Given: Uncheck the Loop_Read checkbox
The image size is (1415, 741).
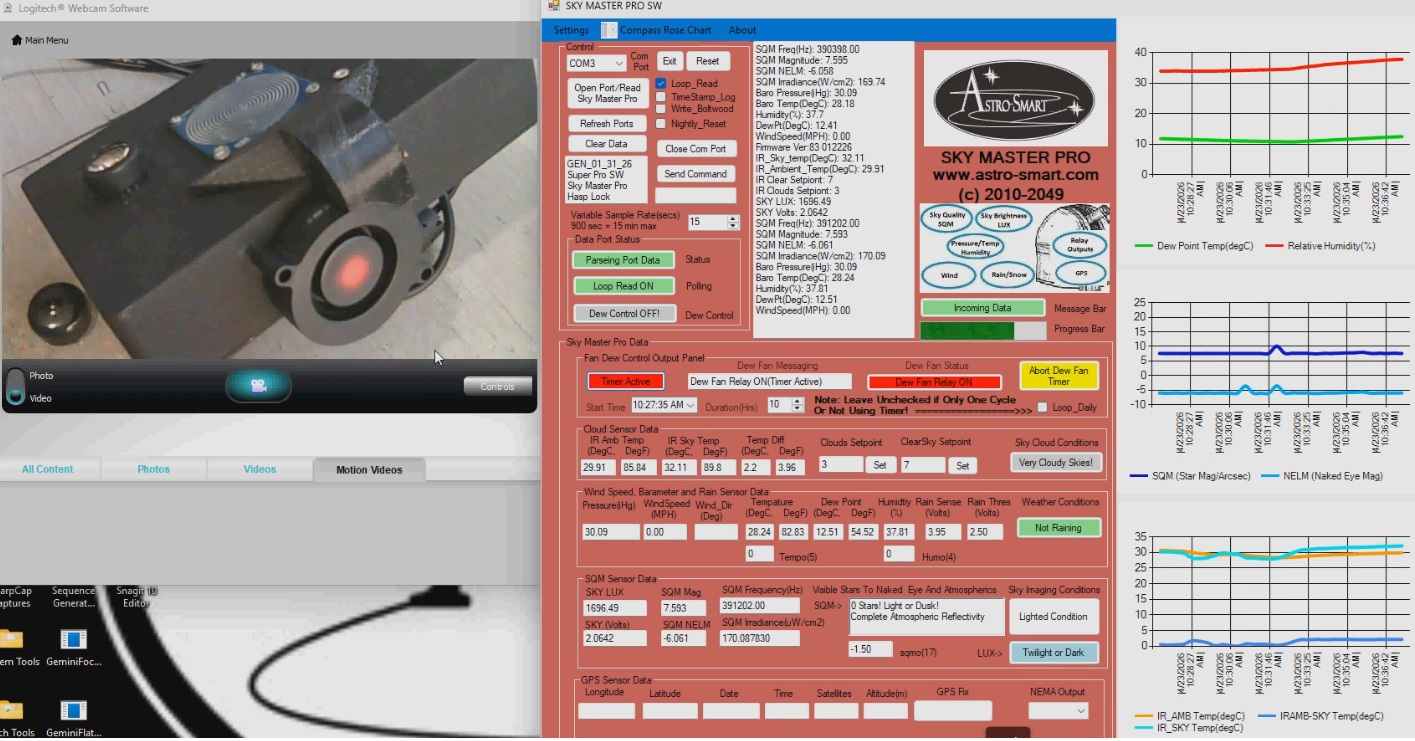Looking at the screenshot, I should (x=661, y=84).
